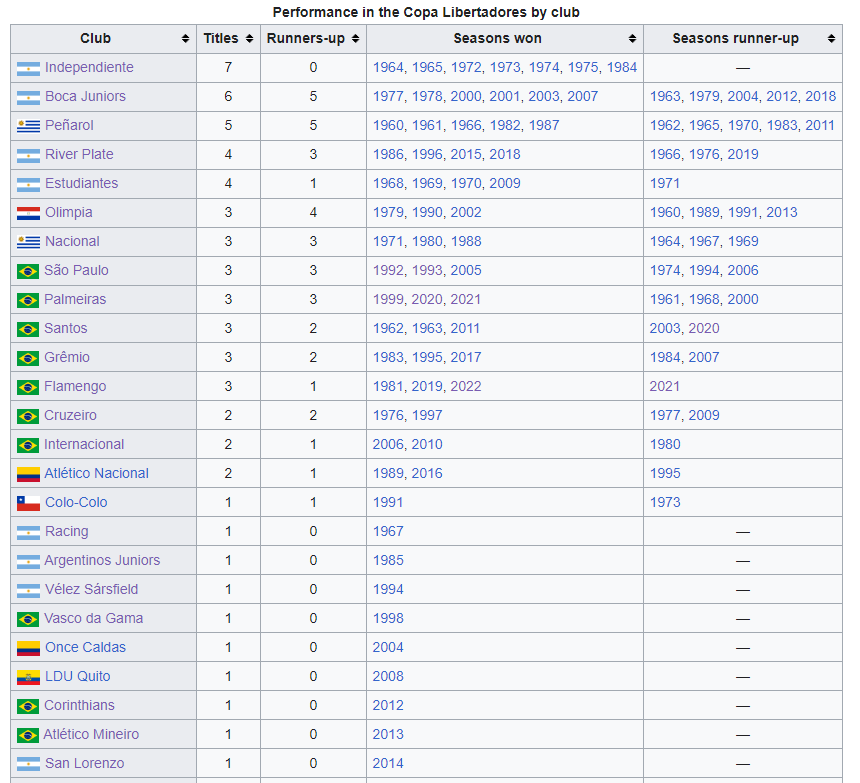860x783 pixels.
Task: Click the Argentina flag beside Boca Juniors
Action: click(29, 97)
